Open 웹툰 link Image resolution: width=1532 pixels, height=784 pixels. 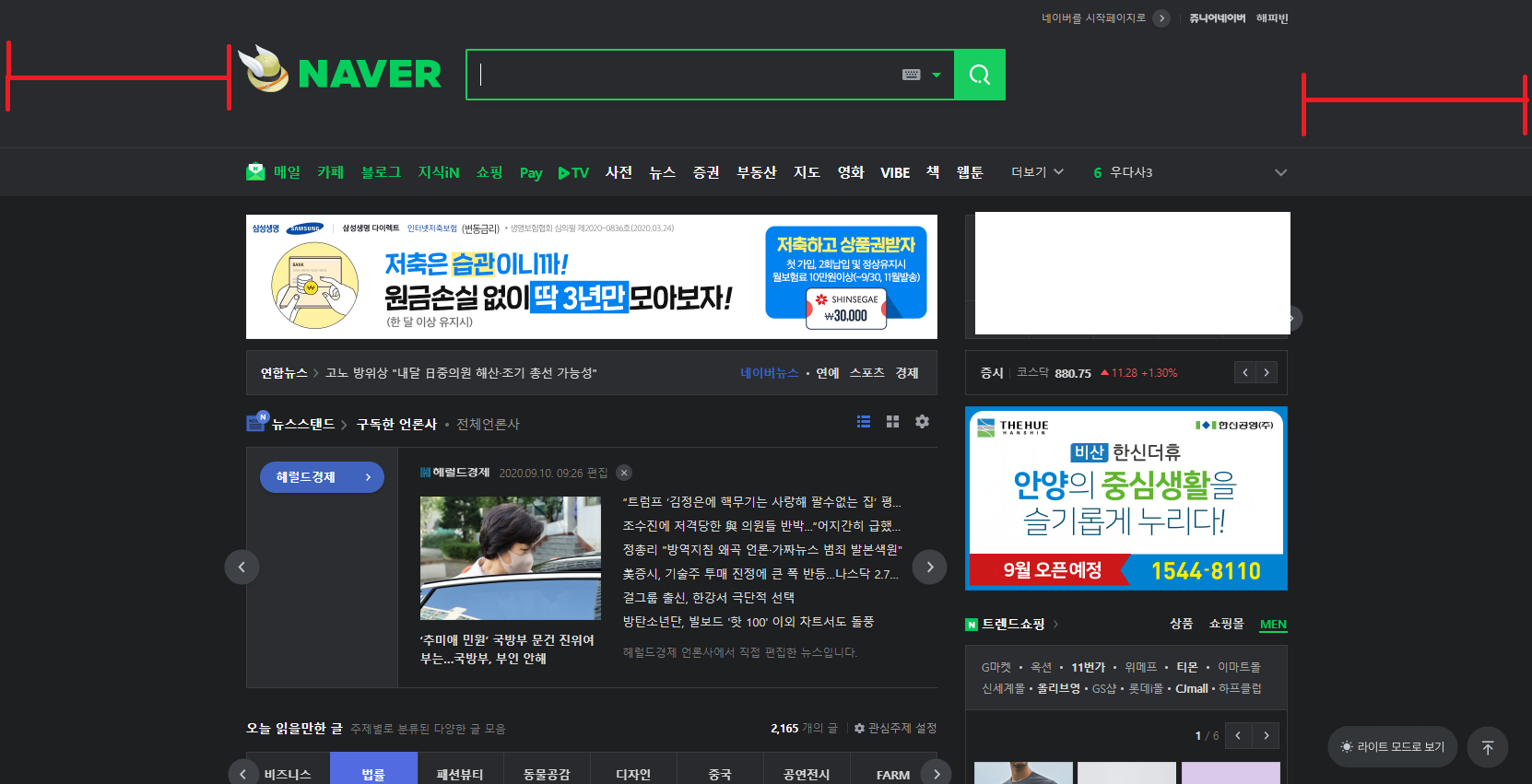[970, 172]
